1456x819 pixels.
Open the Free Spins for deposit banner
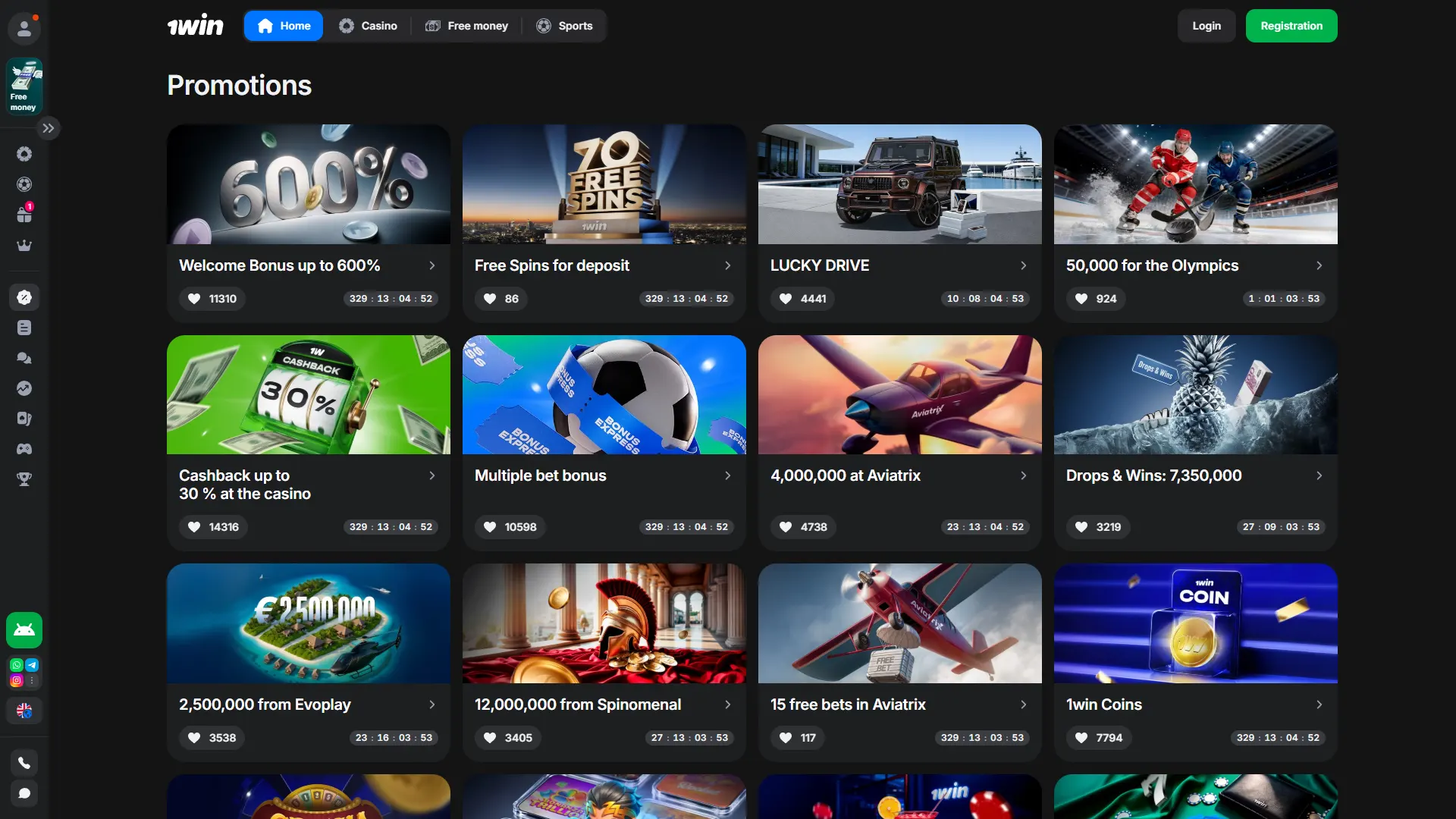point(604,184)
